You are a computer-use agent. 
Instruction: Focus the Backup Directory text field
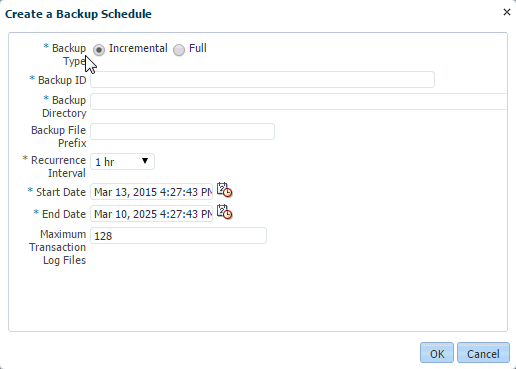[299, 102]
